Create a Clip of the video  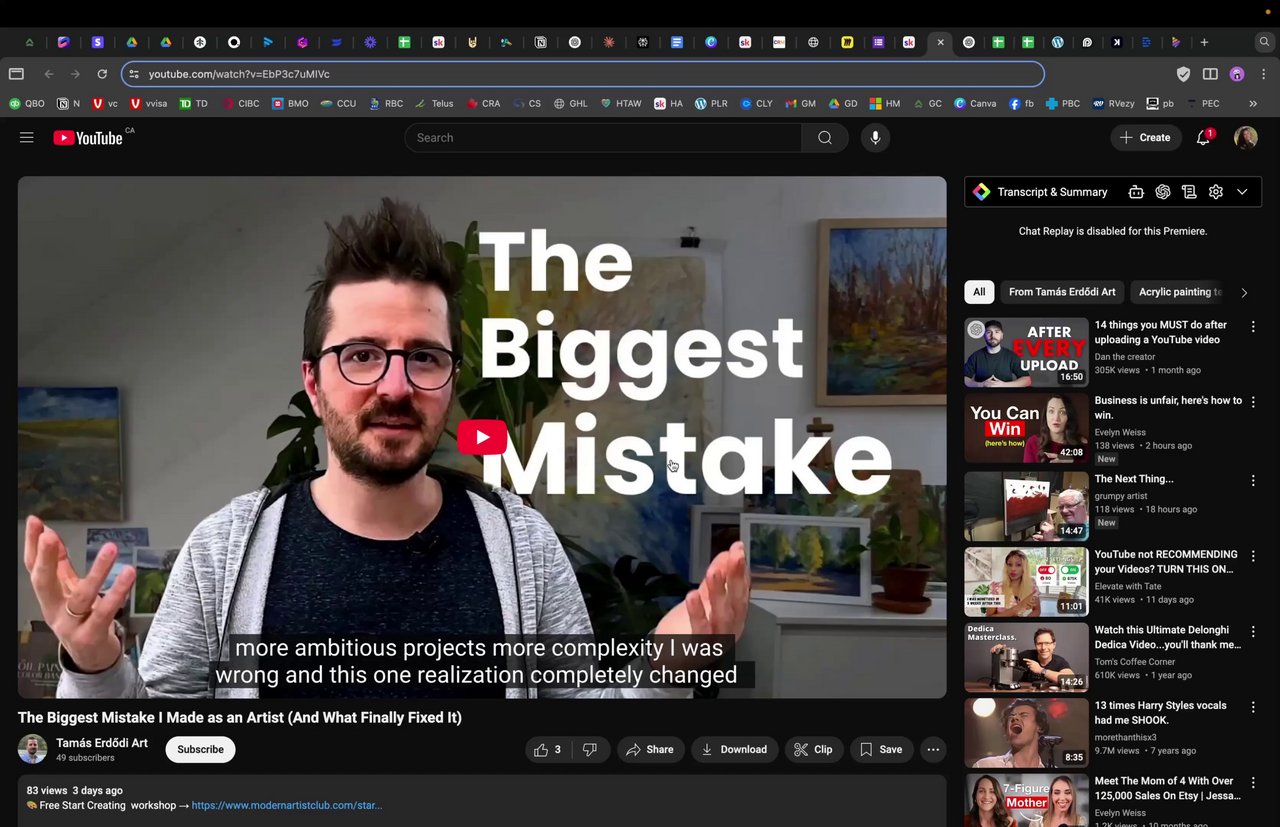[813, 749]
